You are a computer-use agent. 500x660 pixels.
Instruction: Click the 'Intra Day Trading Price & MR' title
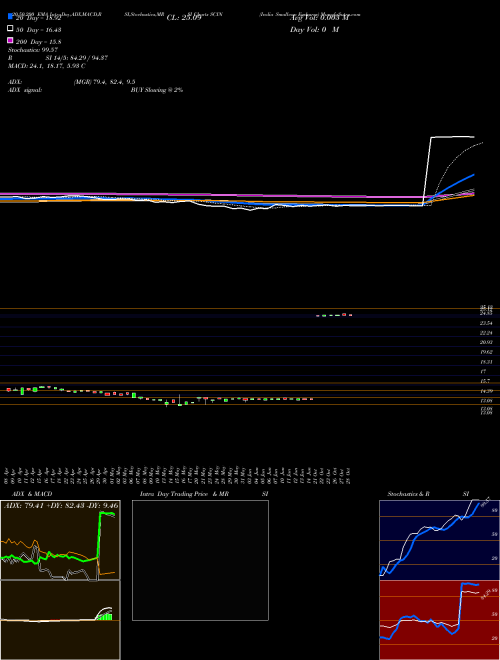click(x=184, y=494)
